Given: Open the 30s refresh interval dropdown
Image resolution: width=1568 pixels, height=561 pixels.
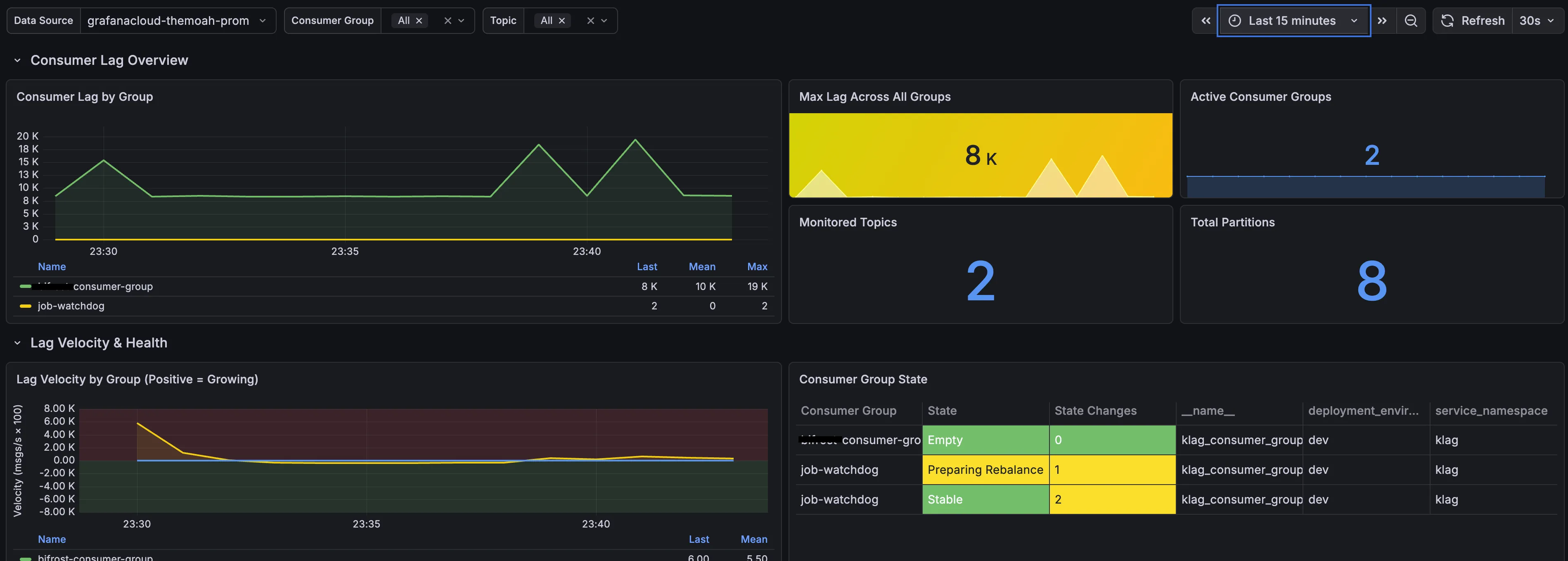Looking at the screenshot, I should click(x=1537, y=21).
